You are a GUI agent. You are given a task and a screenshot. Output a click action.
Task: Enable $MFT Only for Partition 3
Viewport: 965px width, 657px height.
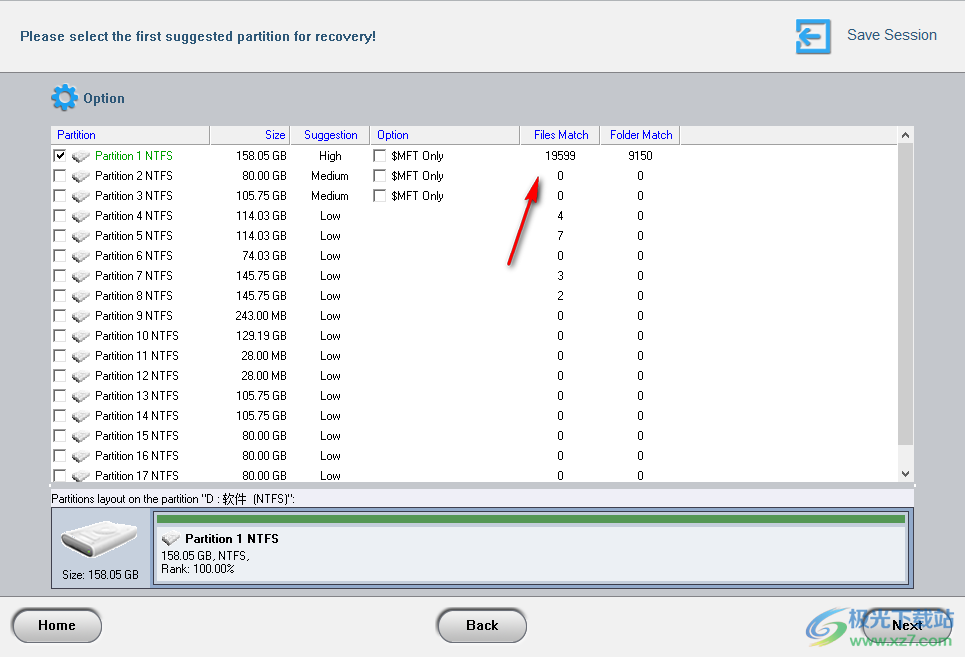380,196
